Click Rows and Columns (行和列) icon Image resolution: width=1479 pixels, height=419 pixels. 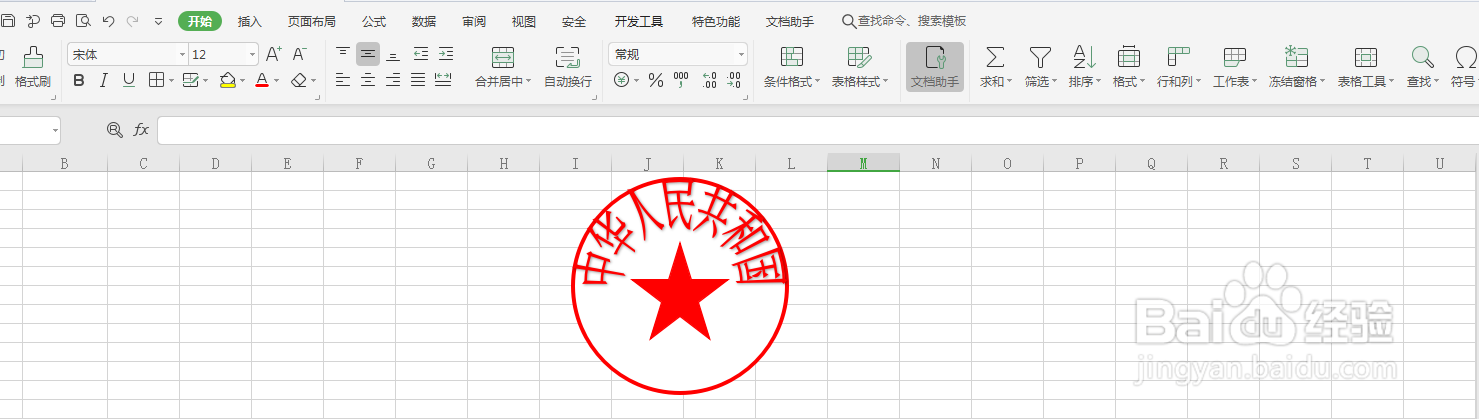tap(1178, 57)
